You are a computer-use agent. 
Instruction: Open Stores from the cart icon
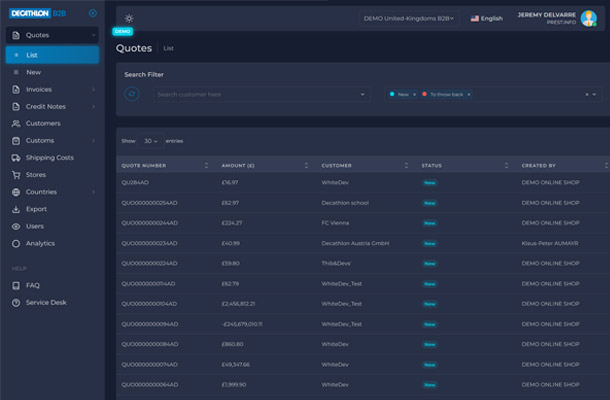pyautogui.click(x=15, y=175)
